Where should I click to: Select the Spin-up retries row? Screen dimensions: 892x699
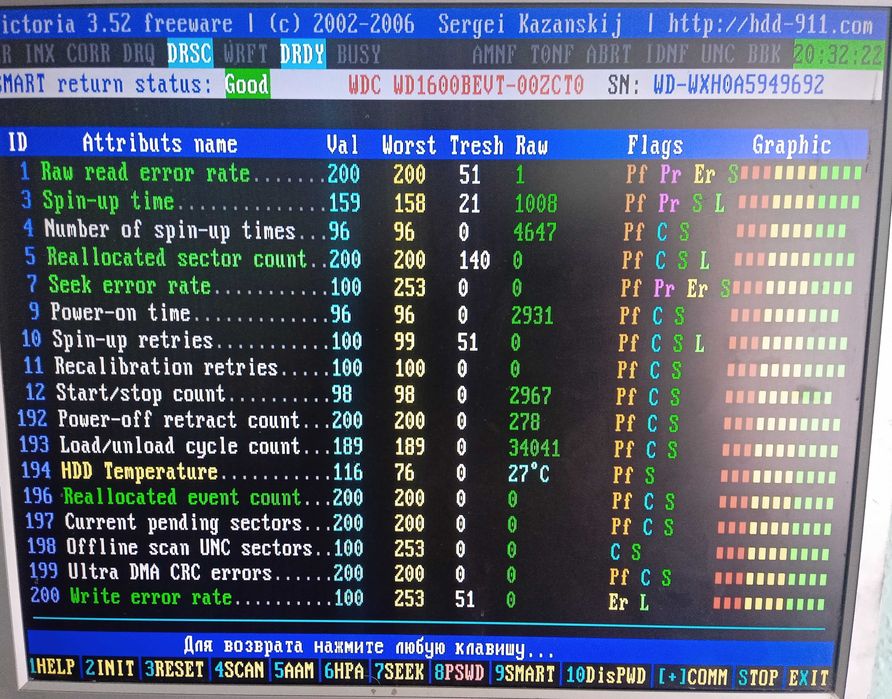435,341
